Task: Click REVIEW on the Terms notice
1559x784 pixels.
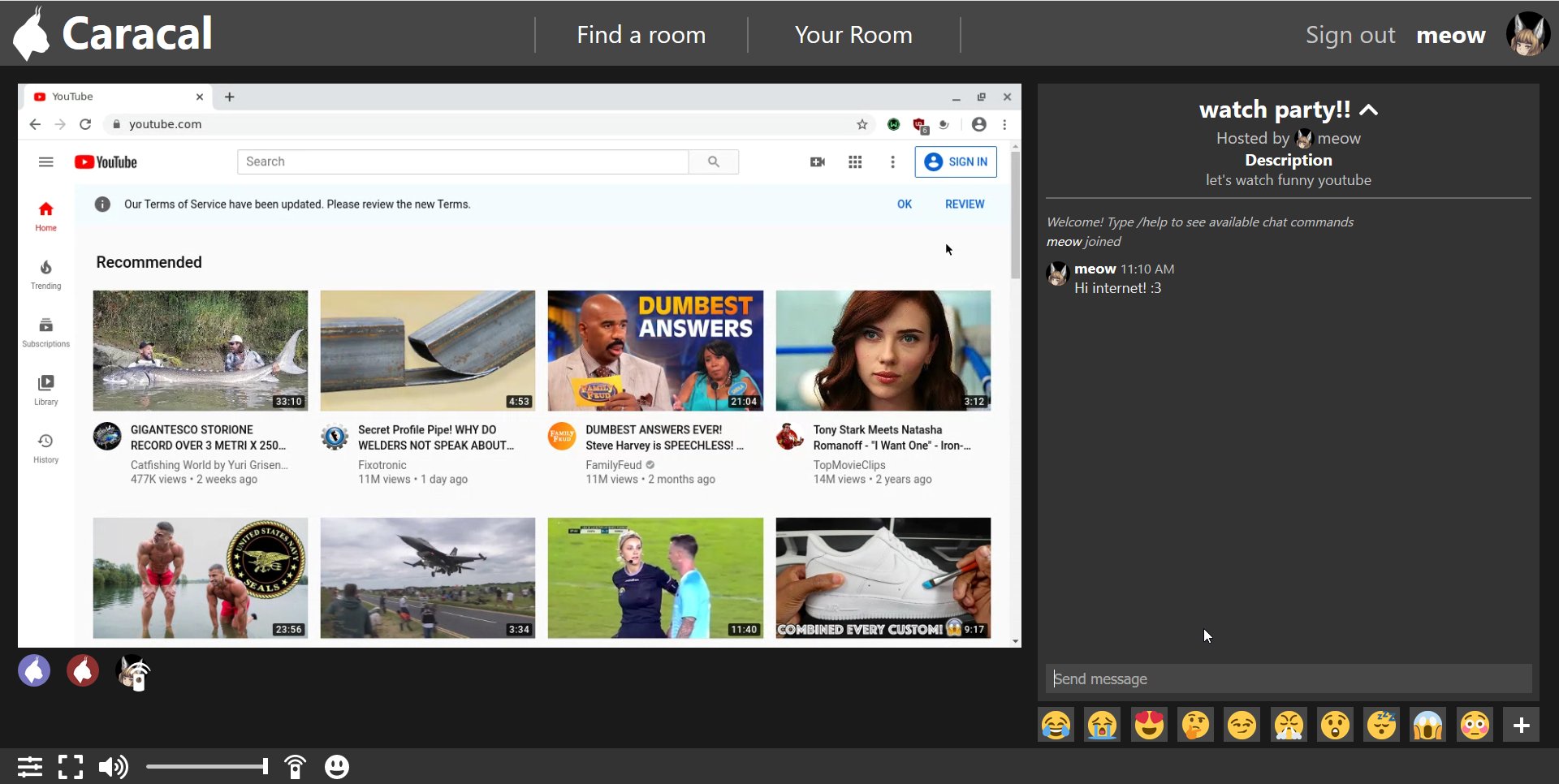Action: (x=965, y=204)
